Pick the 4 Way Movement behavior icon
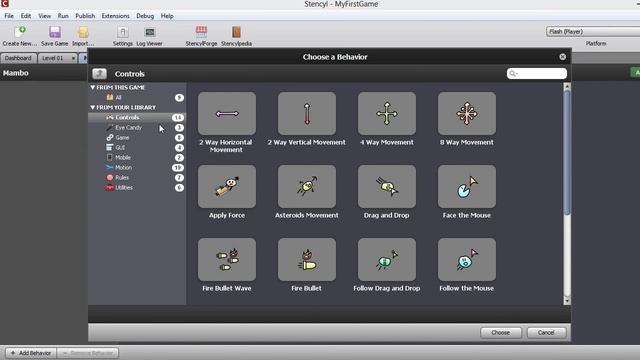Screen dimensions: 640x360 (387, 113)
